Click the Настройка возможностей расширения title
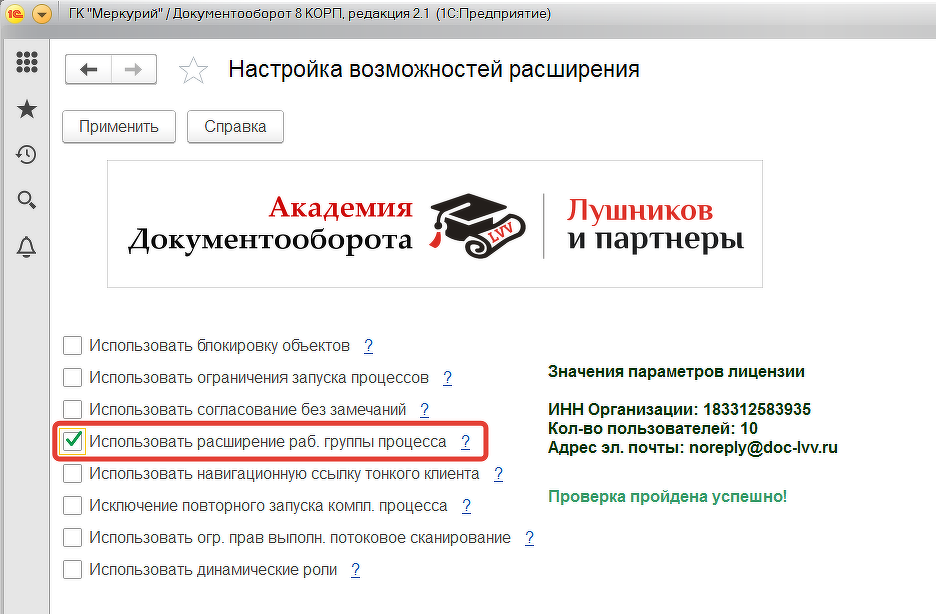Viewport: 936px width, 614px height. [x=434, y=70]
